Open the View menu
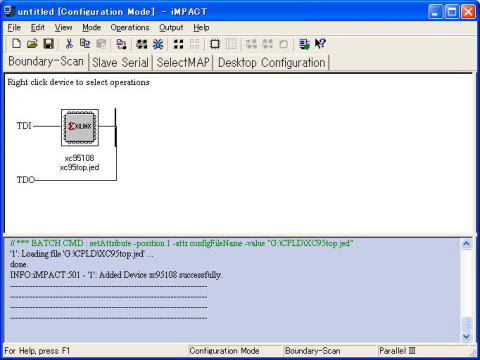480x360 pixels. pyautogui.click(x=63, y=28)
